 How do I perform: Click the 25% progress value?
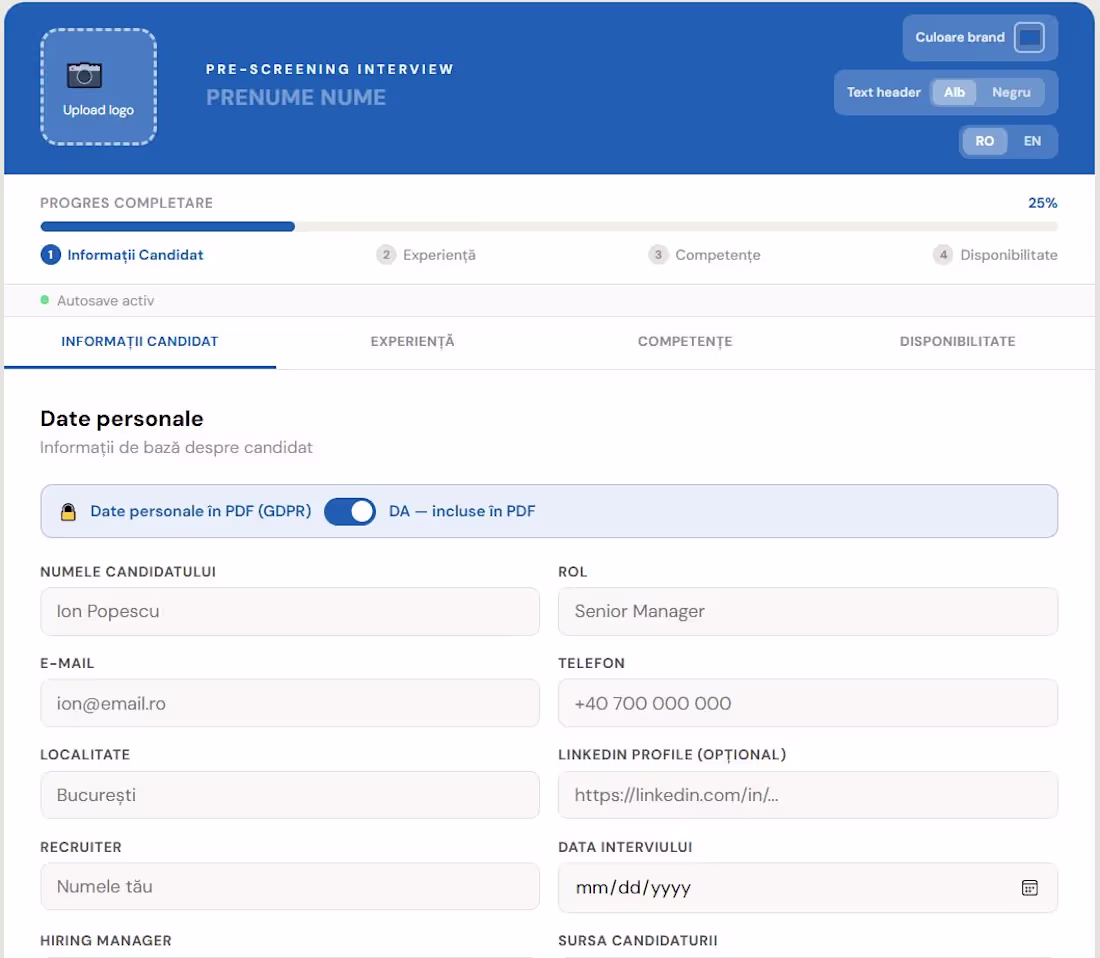click(1042, 203)
